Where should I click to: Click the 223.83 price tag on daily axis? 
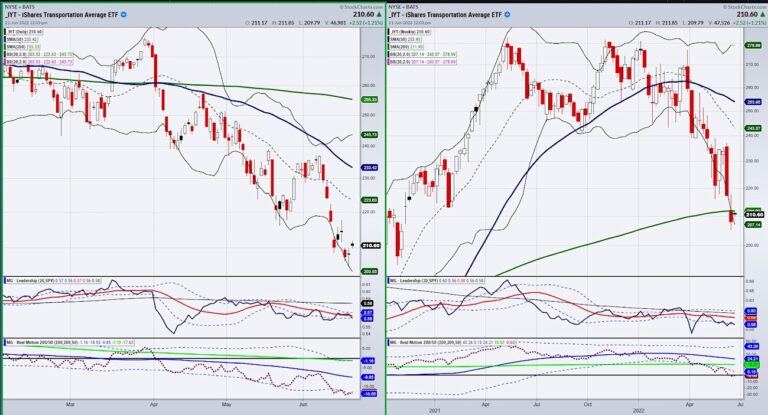coord(370,200)
